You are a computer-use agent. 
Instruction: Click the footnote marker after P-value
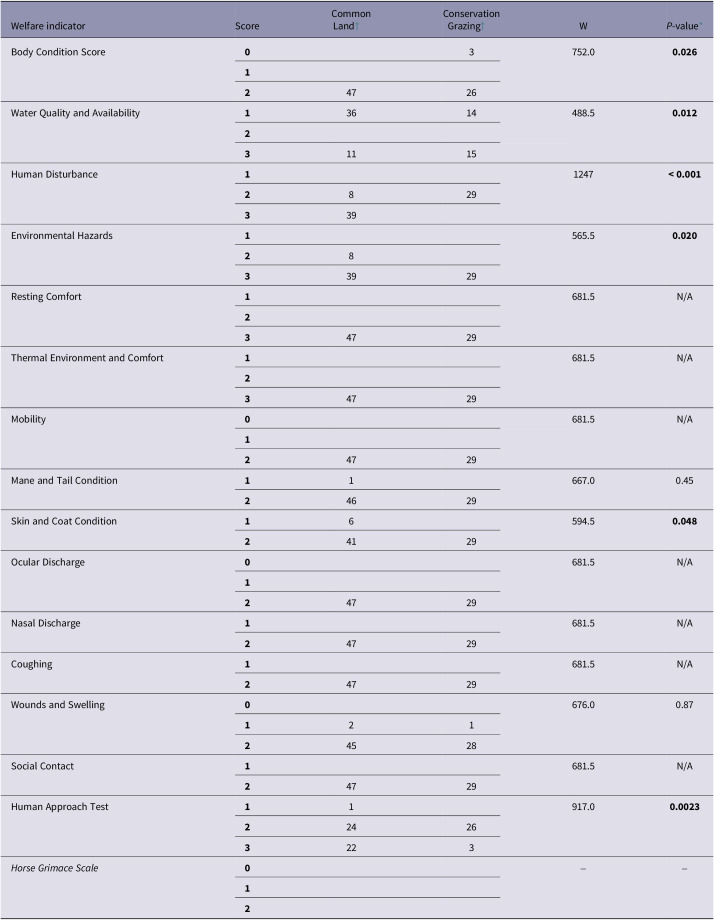click(x=700, y=24)
